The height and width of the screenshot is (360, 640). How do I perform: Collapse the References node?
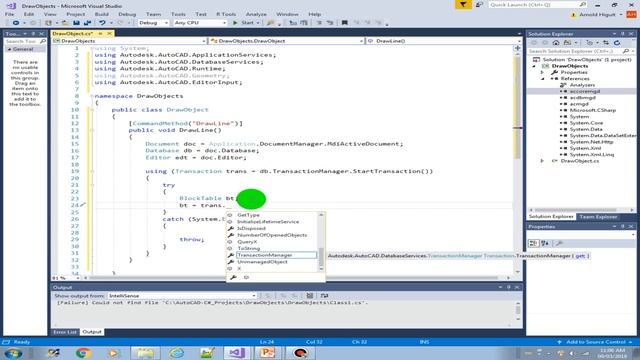coord(542,78)
